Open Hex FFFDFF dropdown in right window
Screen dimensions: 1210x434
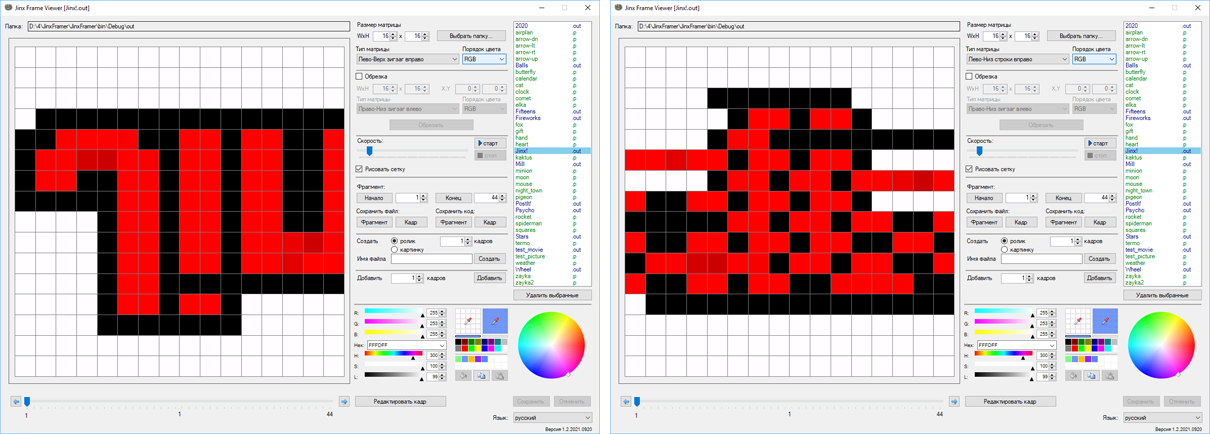1016,345
